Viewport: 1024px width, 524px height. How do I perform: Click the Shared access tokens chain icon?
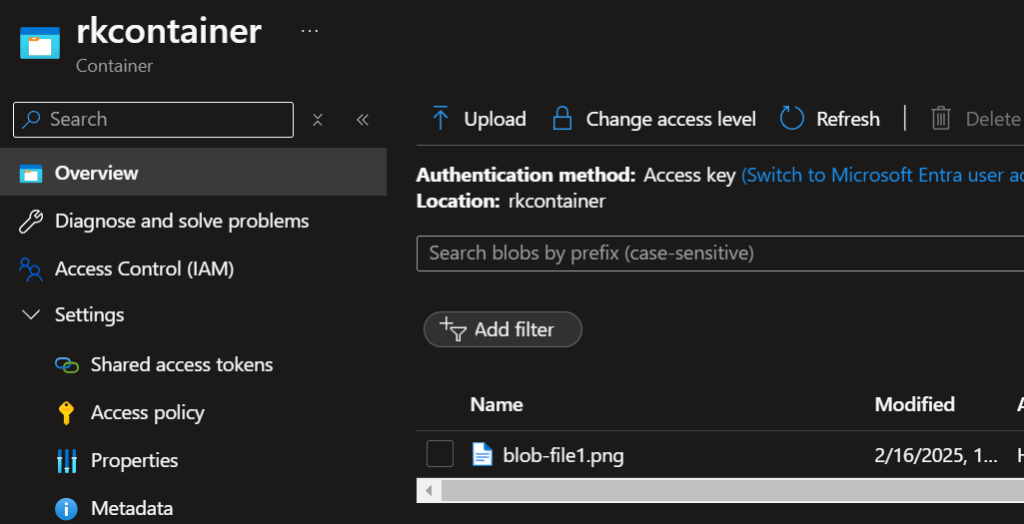point(67,365)
